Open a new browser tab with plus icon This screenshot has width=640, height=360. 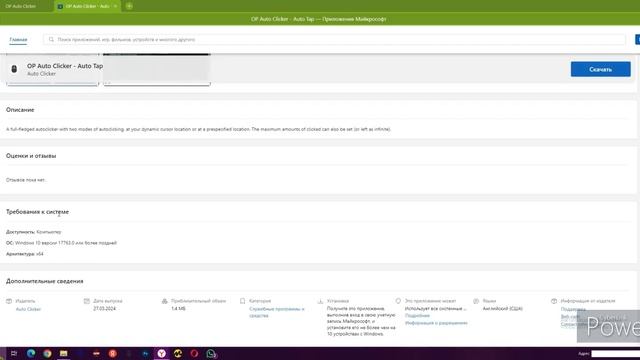point(129,6)
